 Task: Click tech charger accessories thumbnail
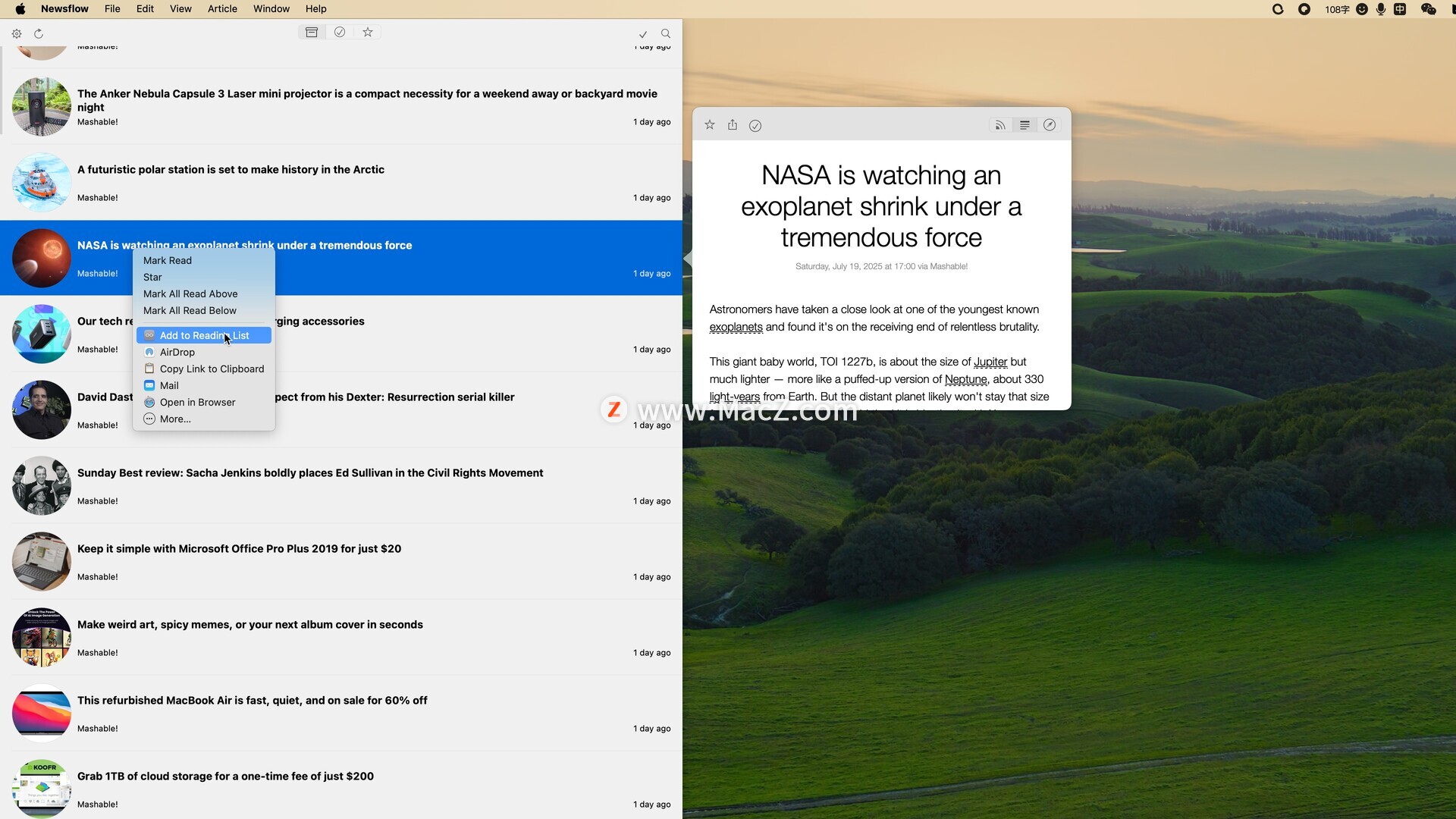pos(42,334)
